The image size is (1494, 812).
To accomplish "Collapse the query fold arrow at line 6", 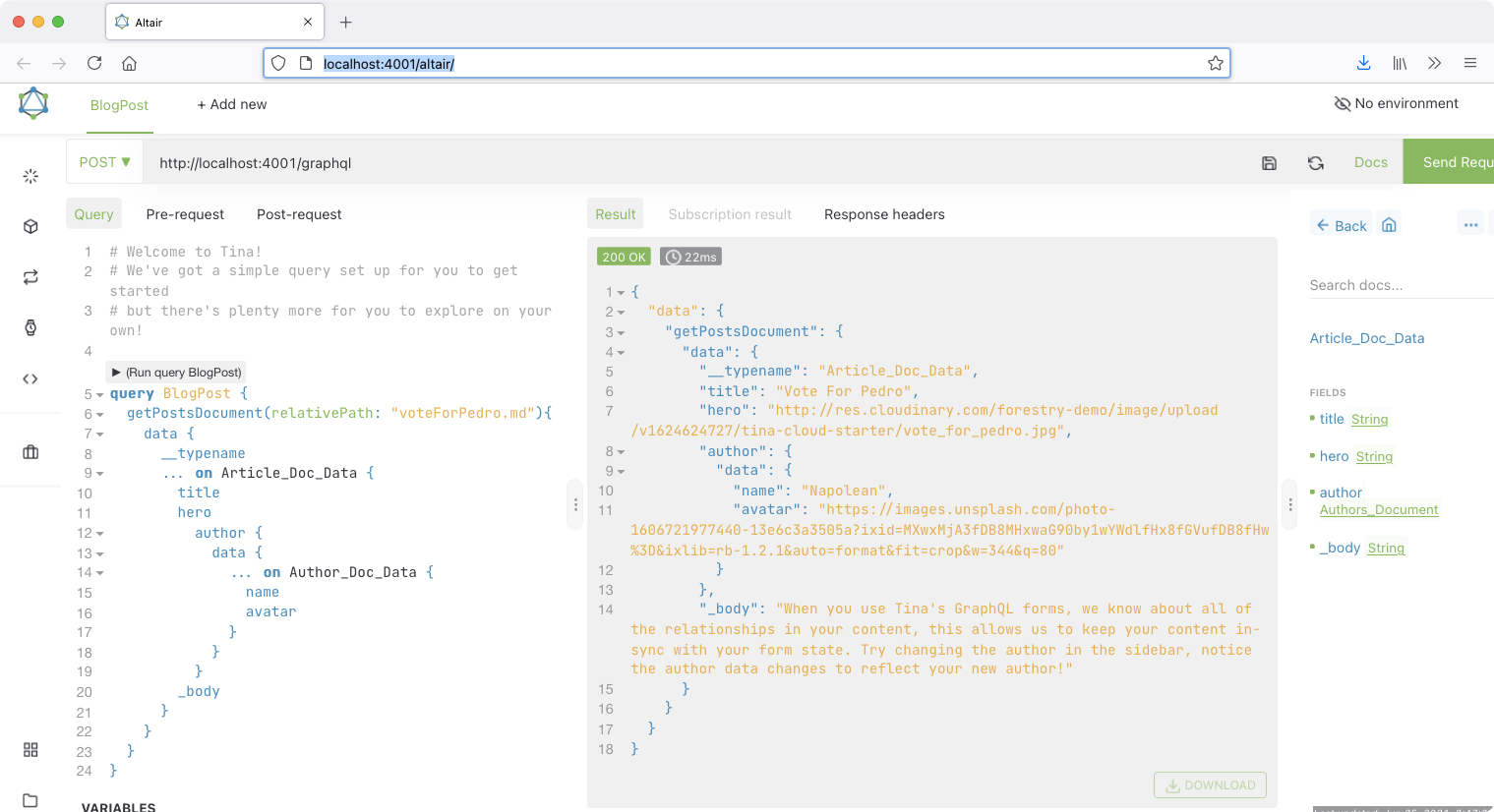I will tap(100, 415).
